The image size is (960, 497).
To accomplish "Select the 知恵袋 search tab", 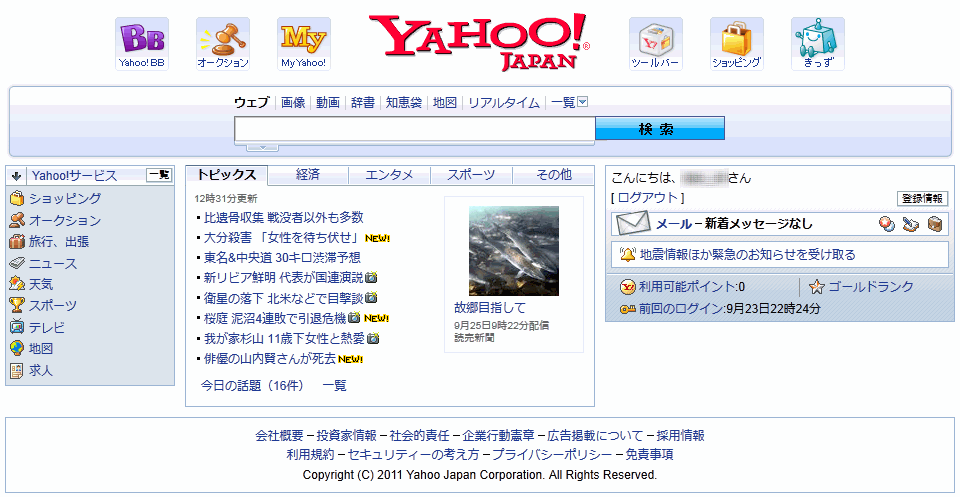I will (404, 103).
